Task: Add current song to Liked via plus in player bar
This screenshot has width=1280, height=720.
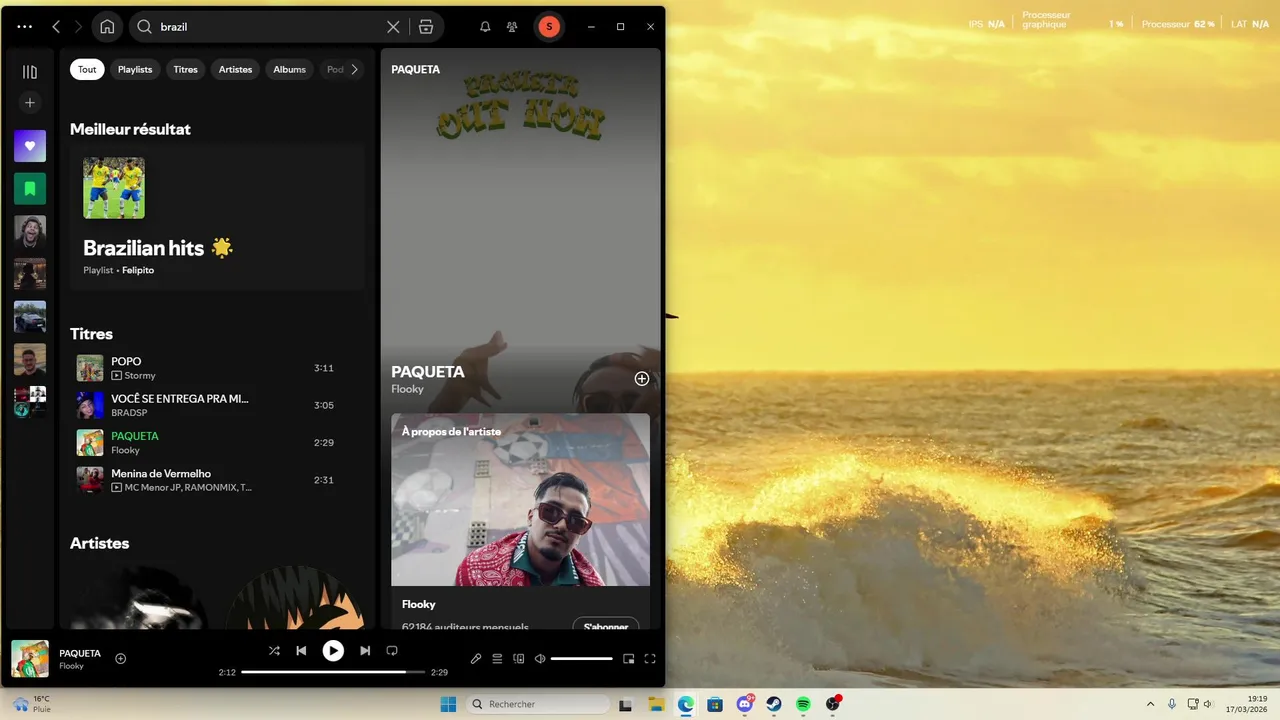Action: [121, 658]
